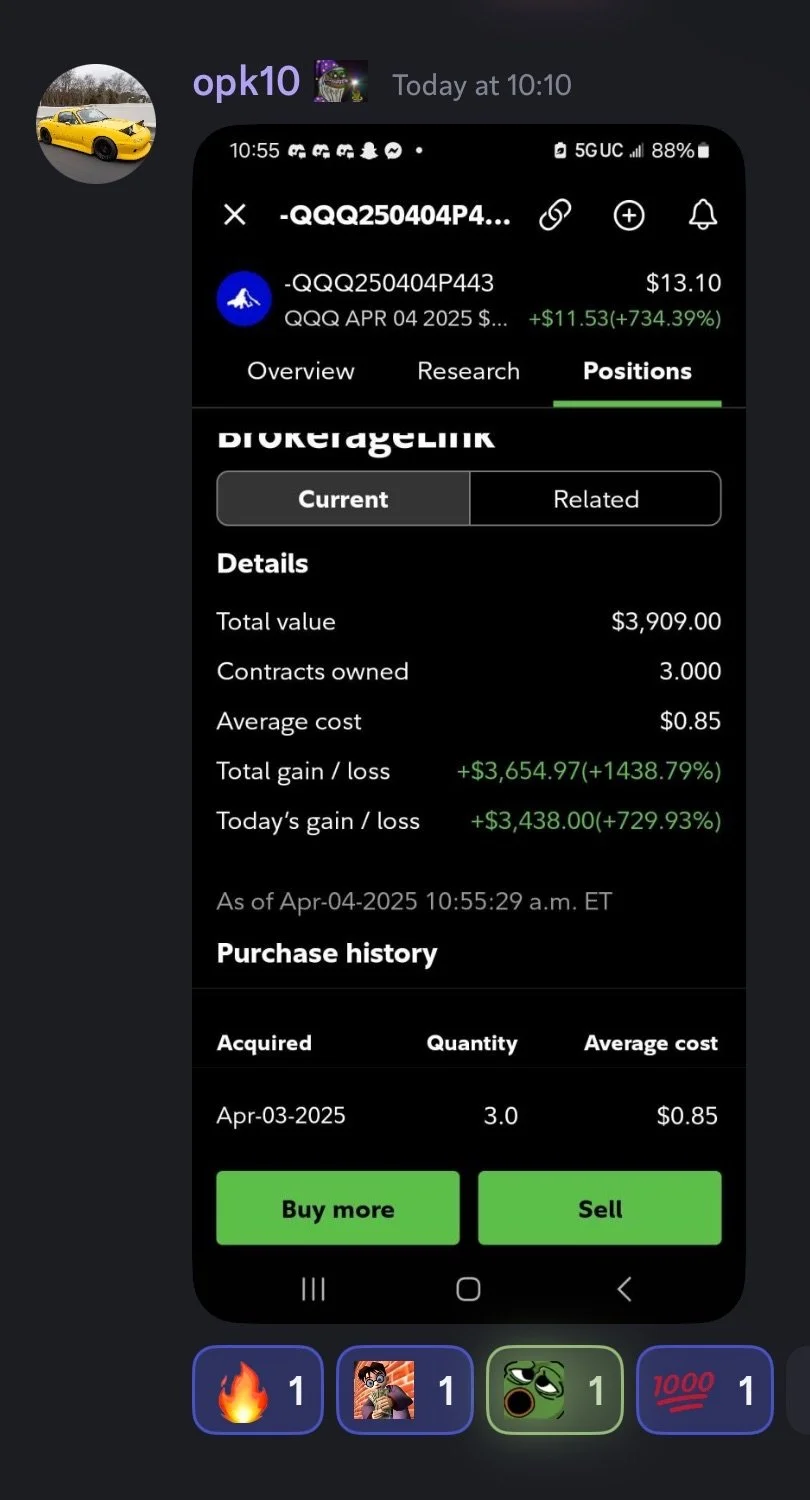Tap the 10:55 status bar clock
Viewport: 810px width, 1500px height.
tap(255, 150)
